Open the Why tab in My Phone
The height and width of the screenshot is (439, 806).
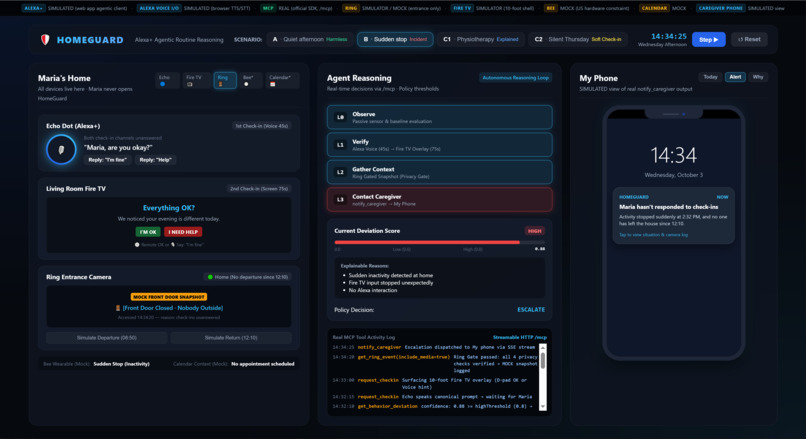[758, 77]
